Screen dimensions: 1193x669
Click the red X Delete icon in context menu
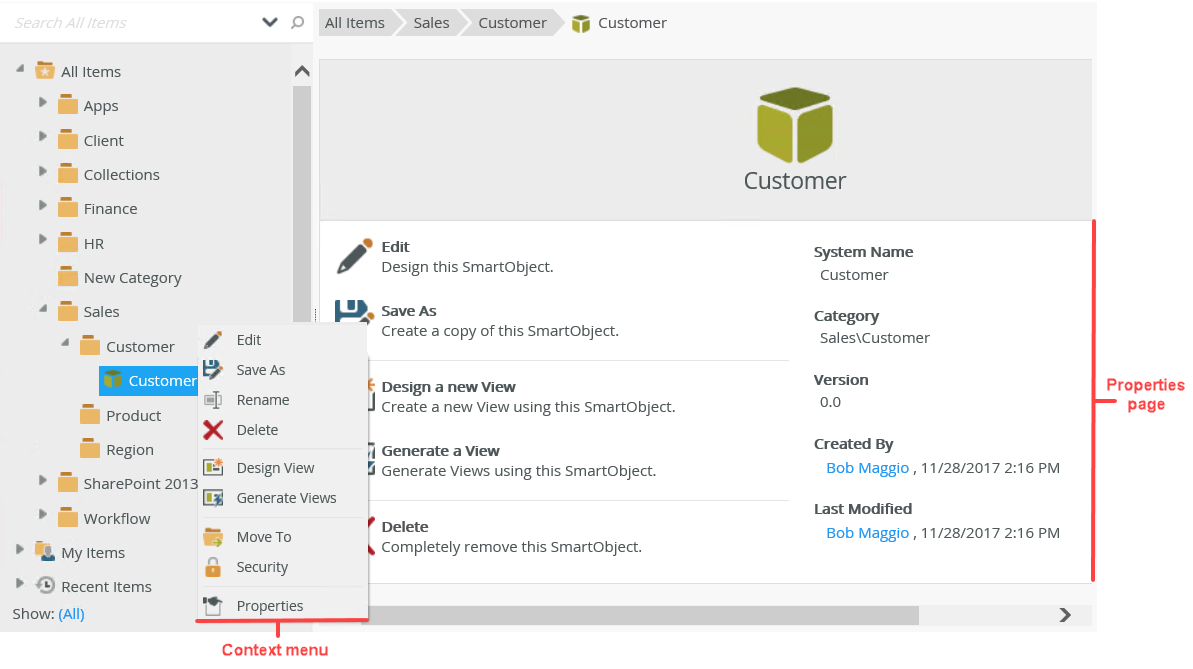coord(213,430)
